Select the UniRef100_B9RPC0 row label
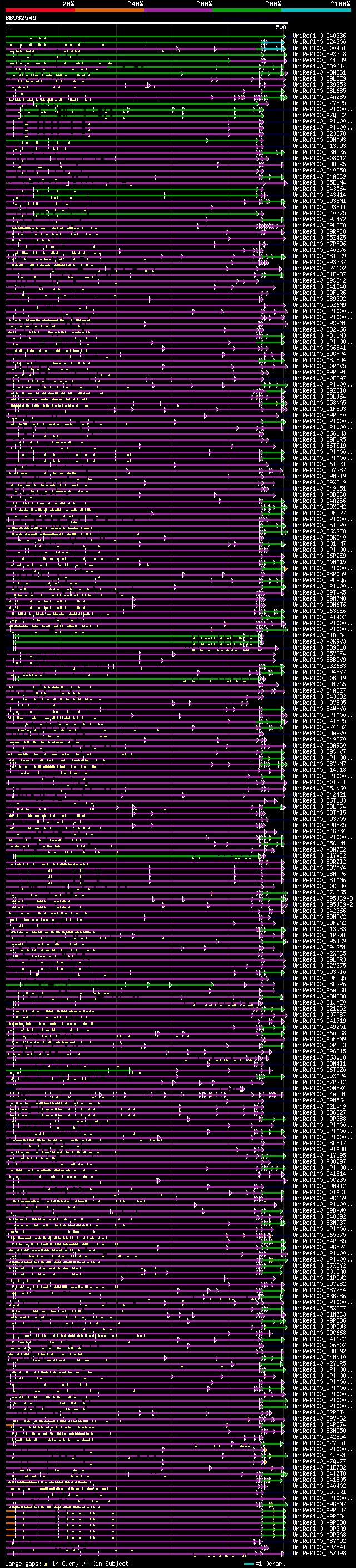 pyautogui.click(x=319, y=231)
